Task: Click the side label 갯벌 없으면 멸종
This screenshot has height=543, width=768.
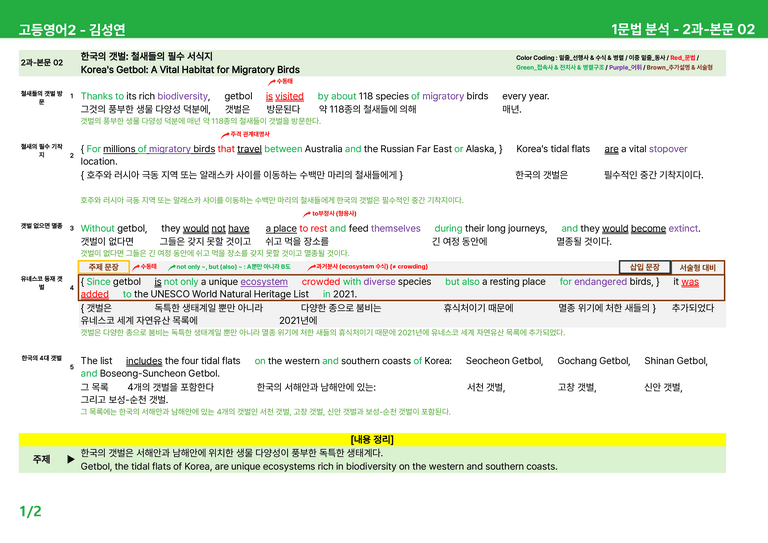Action: point(42,226)
